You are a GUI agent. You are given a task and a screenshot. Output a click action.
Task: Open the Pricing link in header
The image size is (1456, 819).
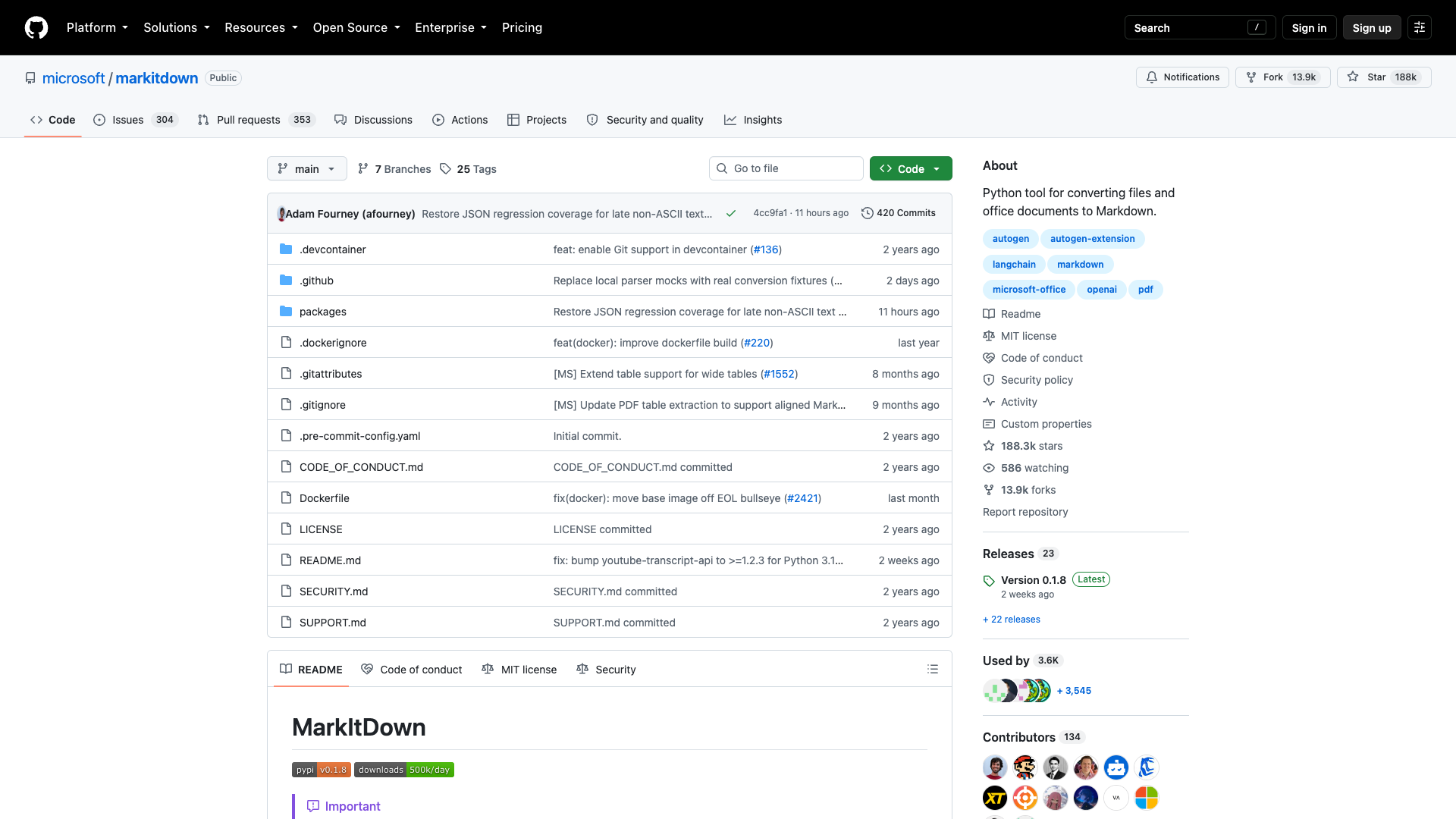click(x=522, y=27)
